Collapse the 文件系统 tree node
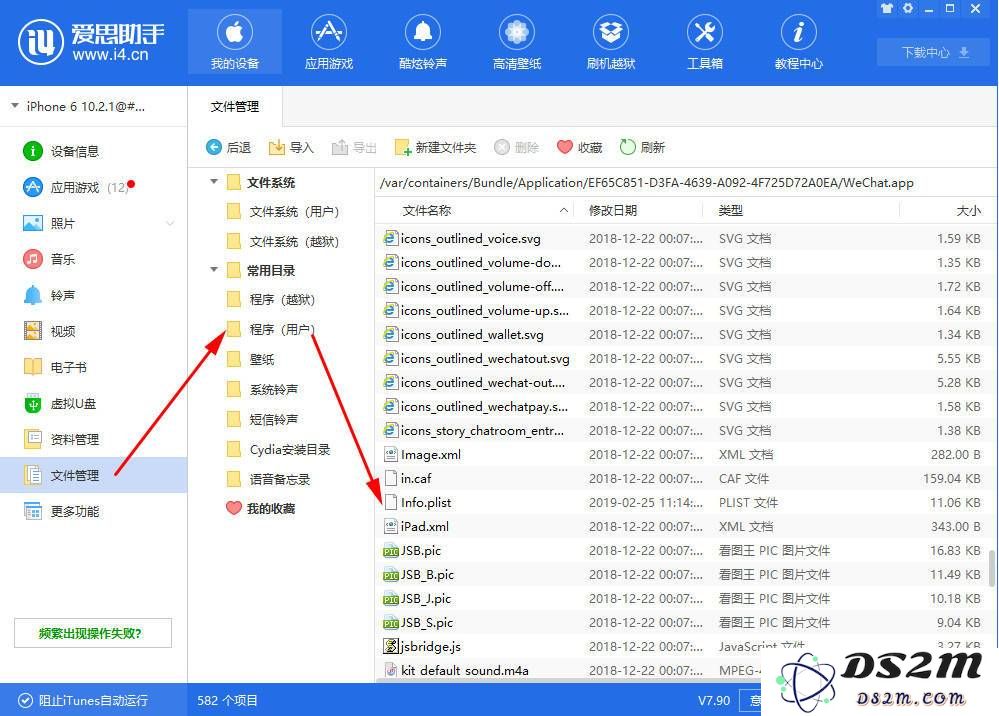The image size is (999, 716). point(214,182)
